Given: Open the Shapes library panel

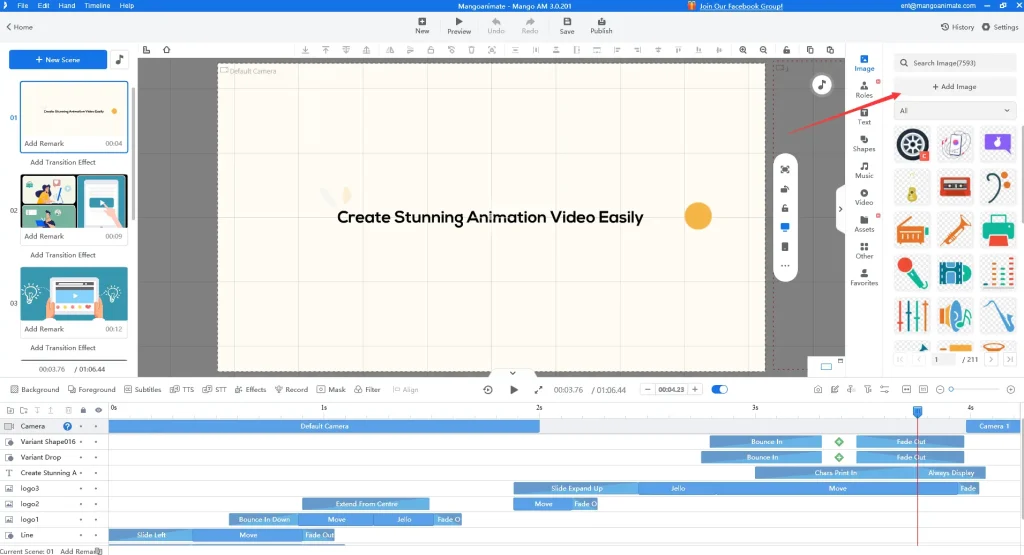Looking at the screenshot, I should pyautogui.click(x=864, y=142).
